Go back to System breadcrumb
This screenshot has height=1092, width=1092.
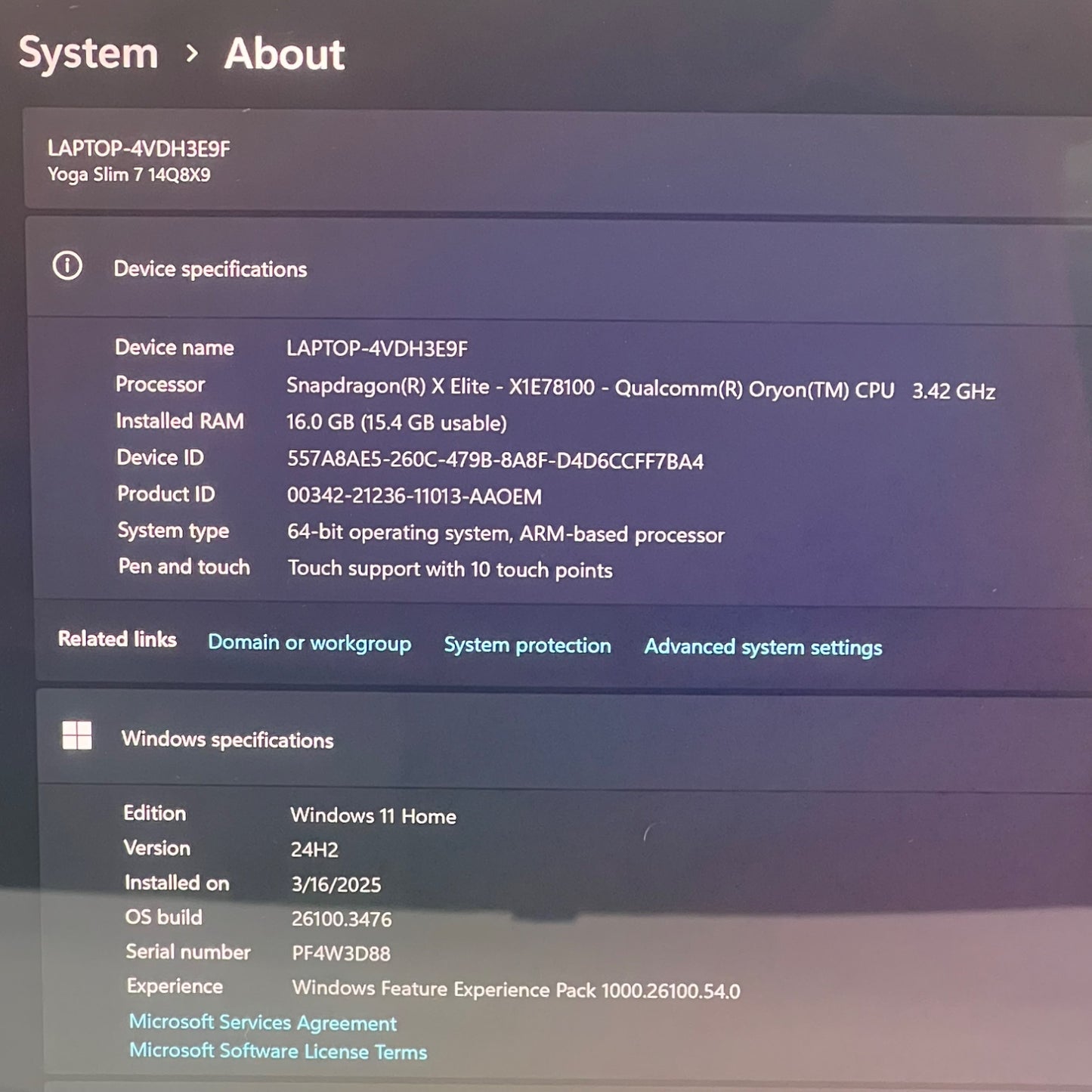88,54
